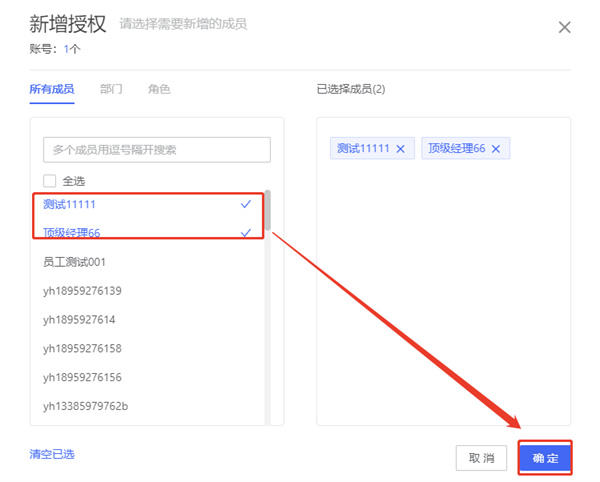600x482 pixels.
Task: Deselect 顶级经理66 in member list
Action: [148, 232]
